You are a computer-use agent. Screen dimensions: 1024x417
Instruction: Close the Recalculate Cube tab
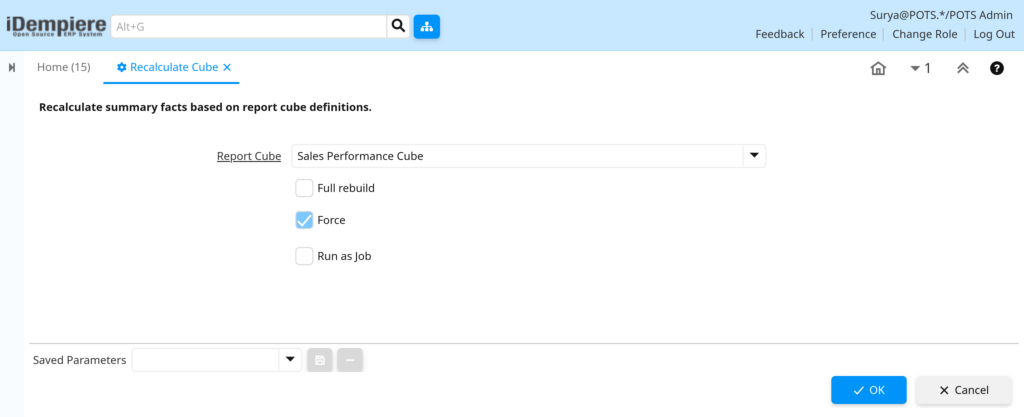tap(227, 67)
